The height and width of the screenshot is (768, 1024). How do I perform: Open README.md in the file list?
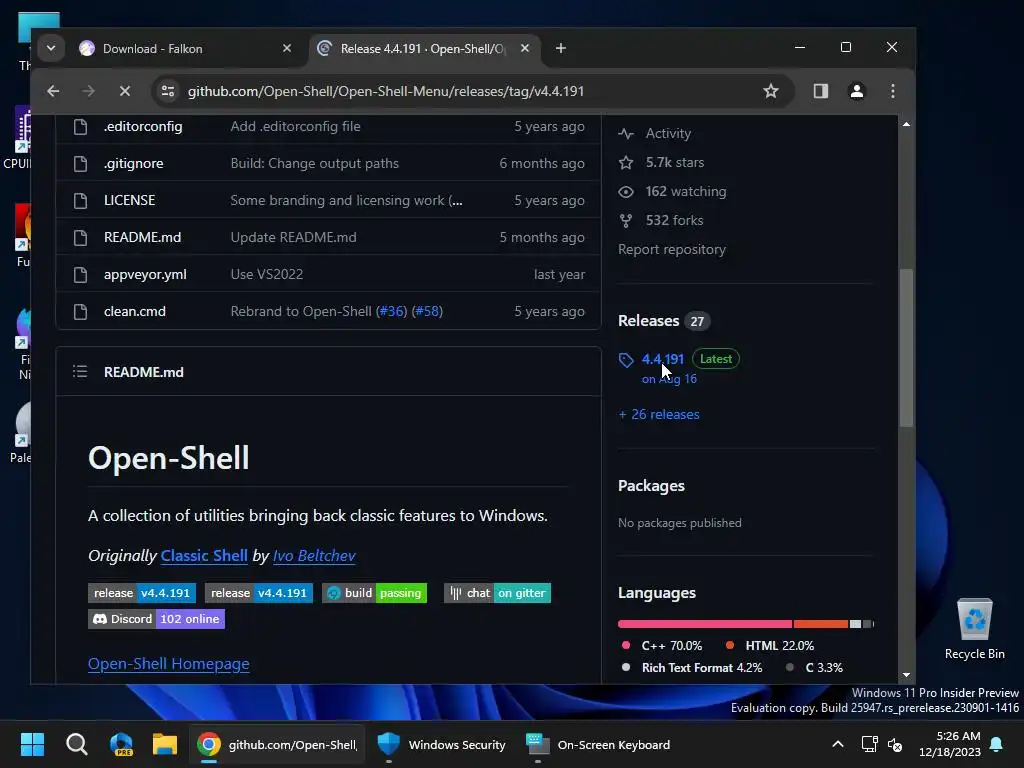(x=142, y=237)
